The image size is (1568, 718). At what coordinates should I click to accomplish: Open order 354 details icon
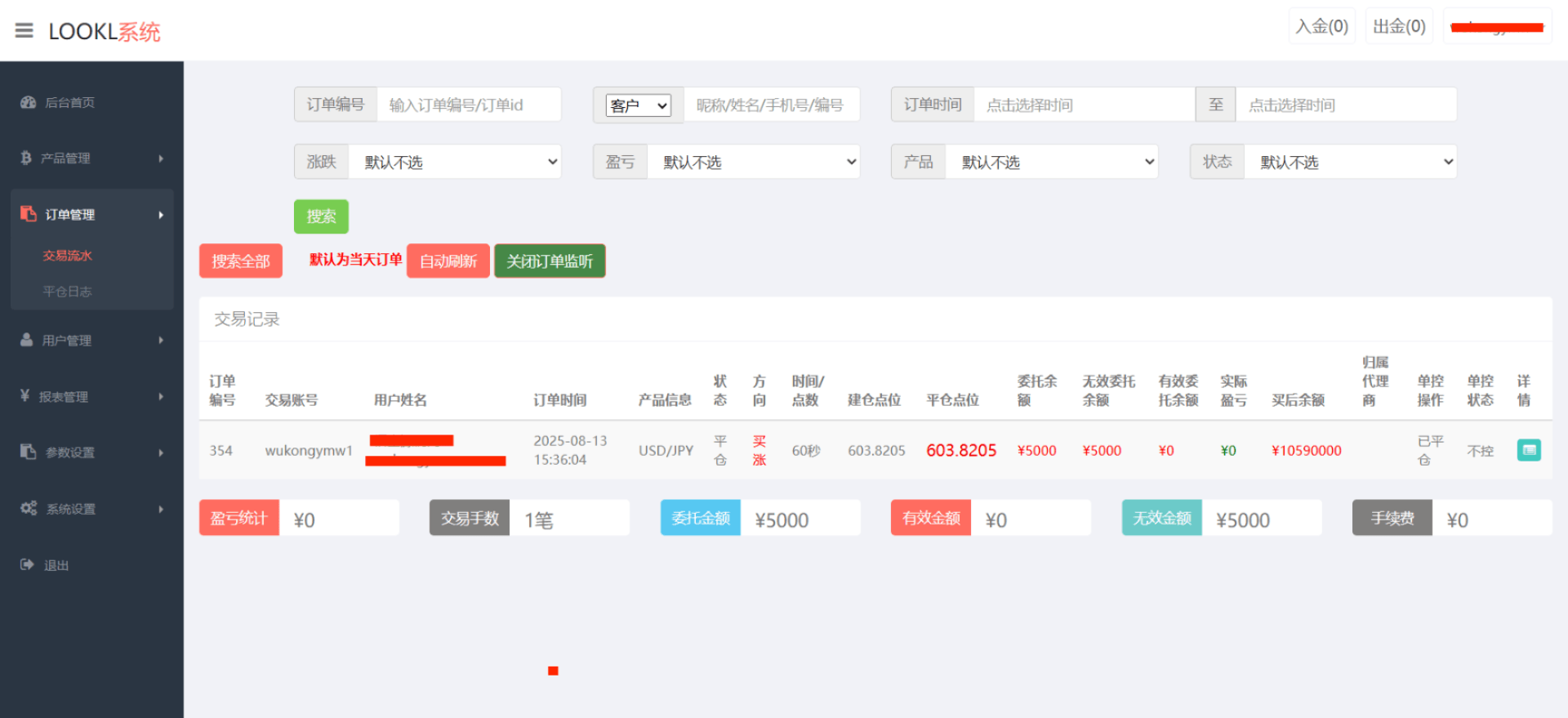tap(1528, 450)
